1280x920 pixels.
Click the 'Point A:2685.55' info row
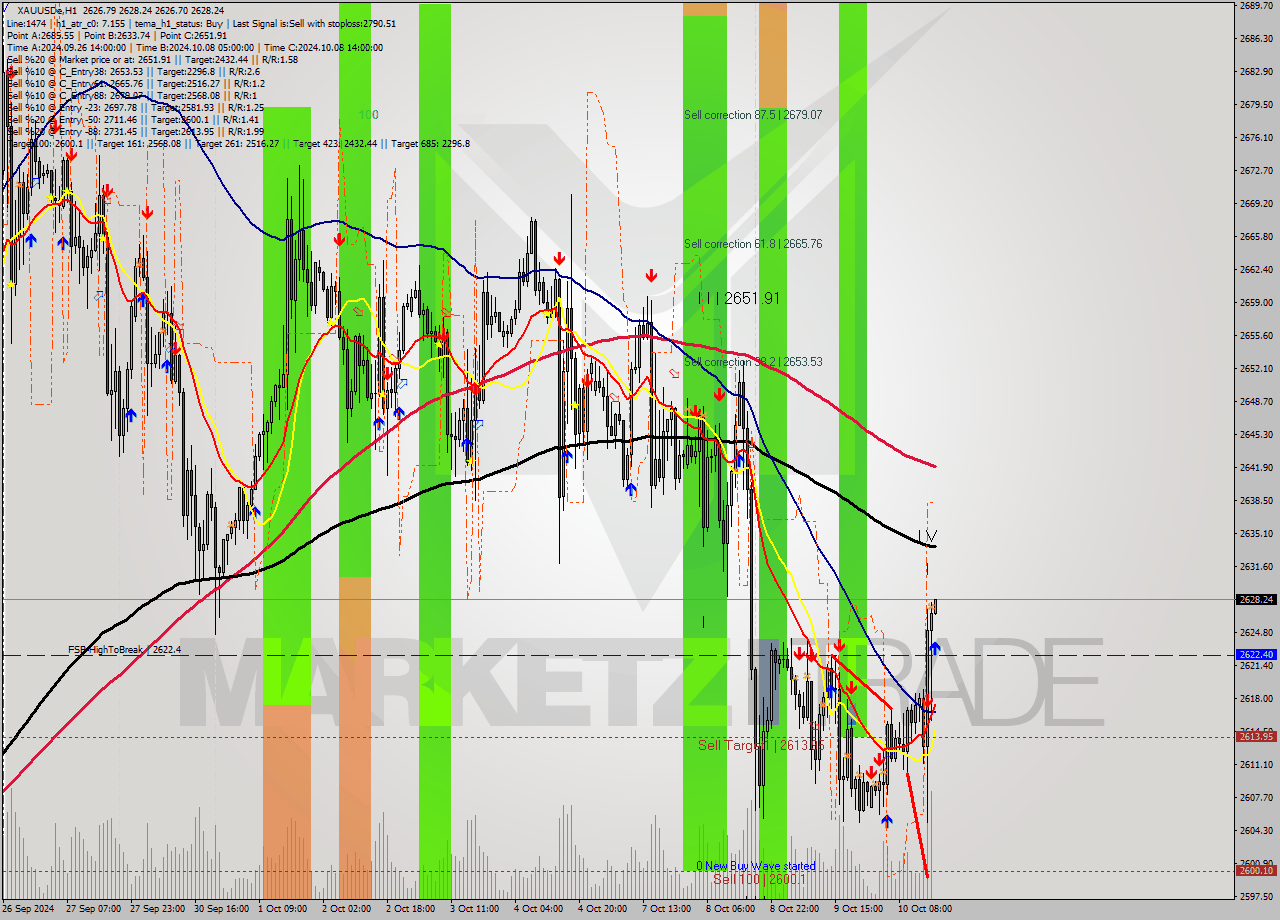pos(117,35)
